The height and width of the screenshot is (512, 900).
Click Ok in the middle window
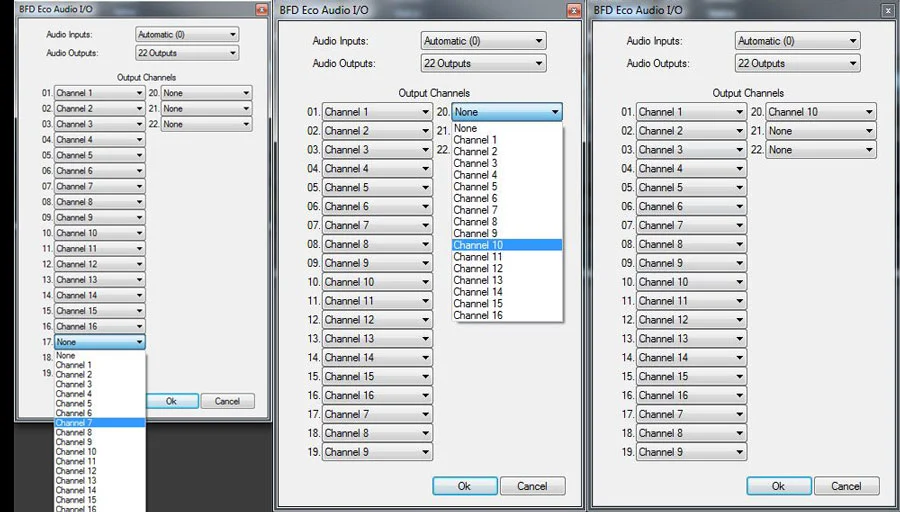465,486
